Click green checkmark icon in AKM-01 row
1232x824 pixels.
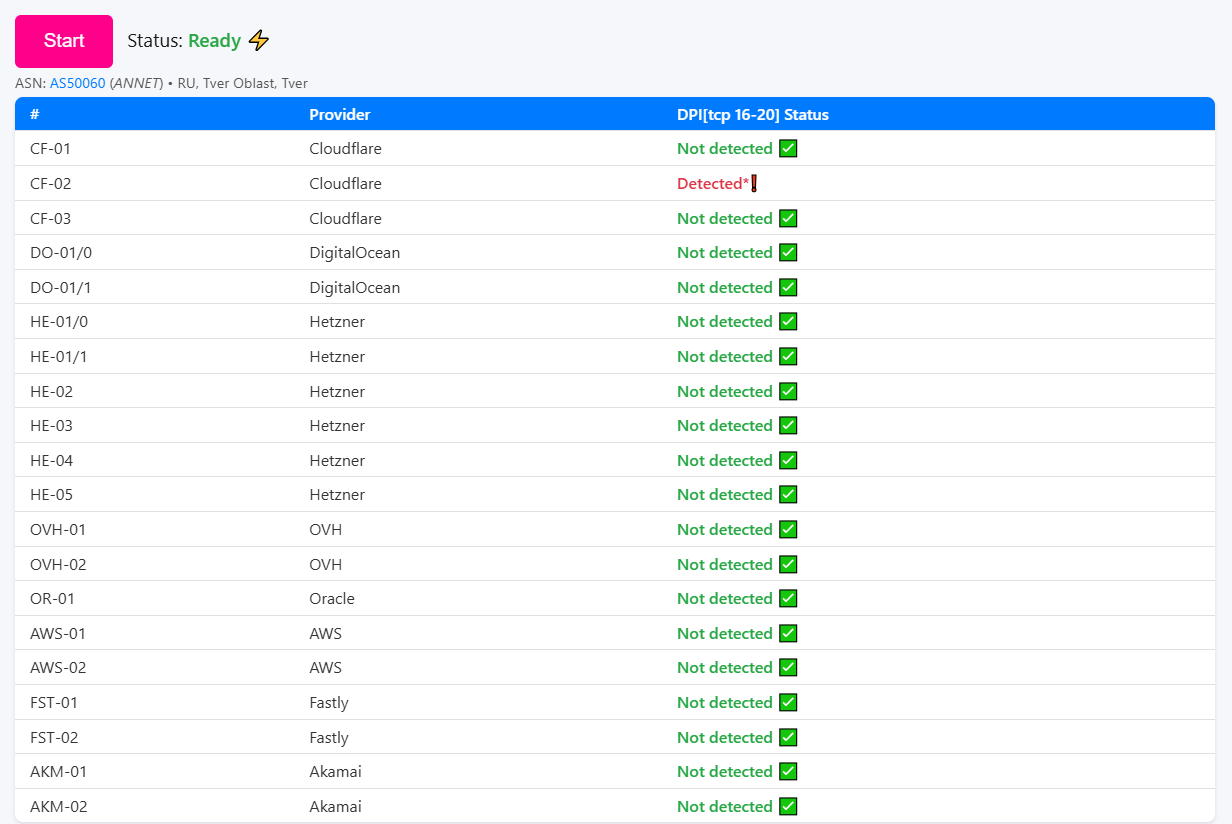coord(788,772)
